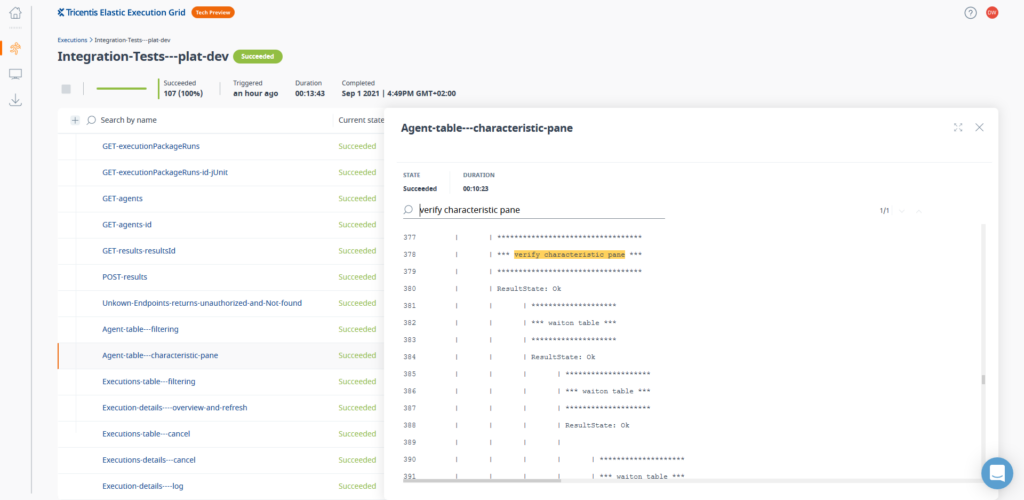Click the vertical scrollbar of the log
The height and width of the screenshot is (500, 1024).
click(984, 380)
